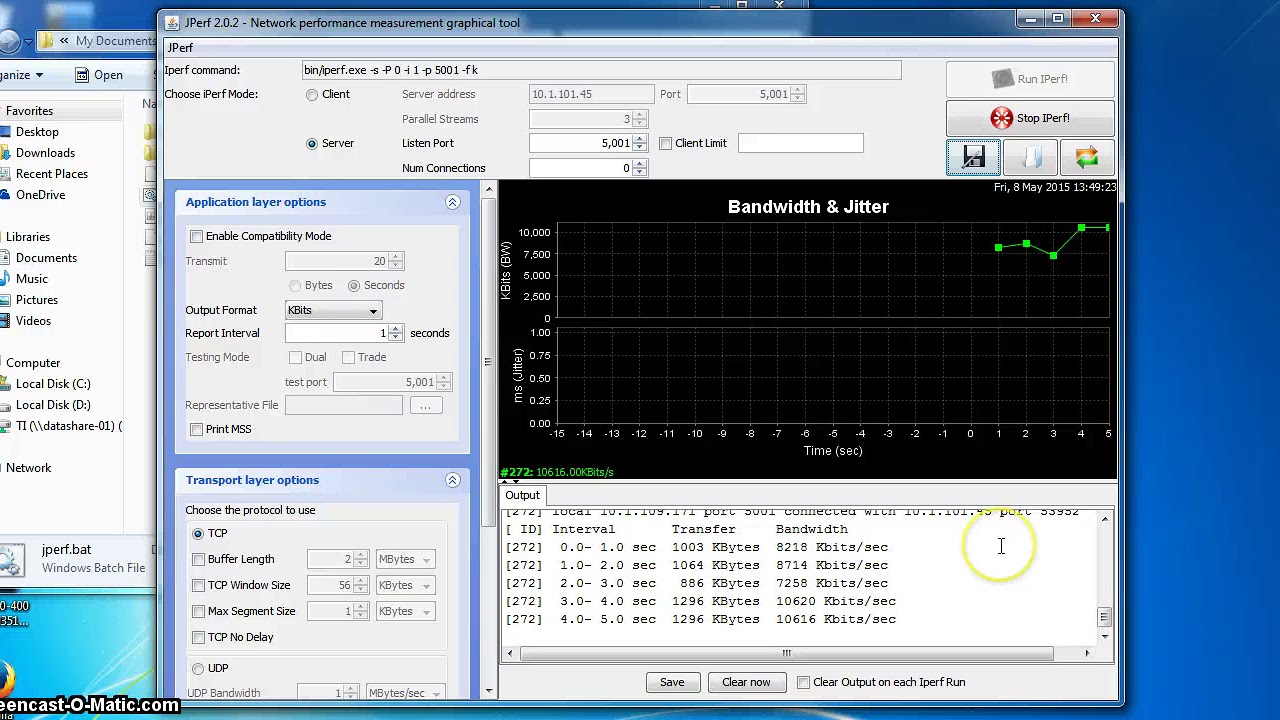Click the Save output button
The width and height of the screenshot is (1280, 720).
point(672,682)
